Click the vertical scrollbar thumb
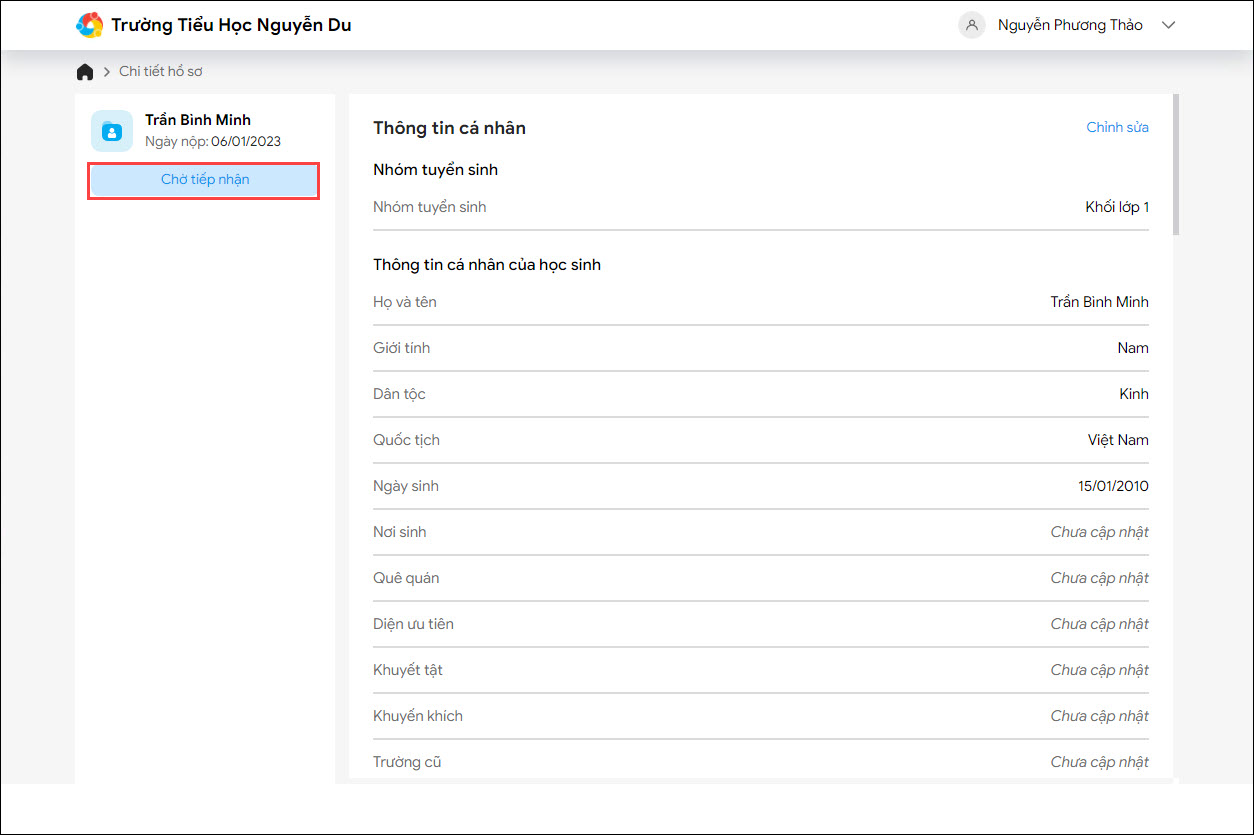Viewport: 1254px width, 835px height. [x=1176, y=165]
